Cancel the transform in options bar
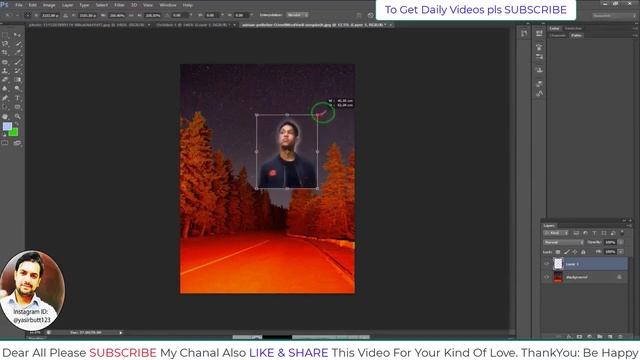 coord(371,15)
